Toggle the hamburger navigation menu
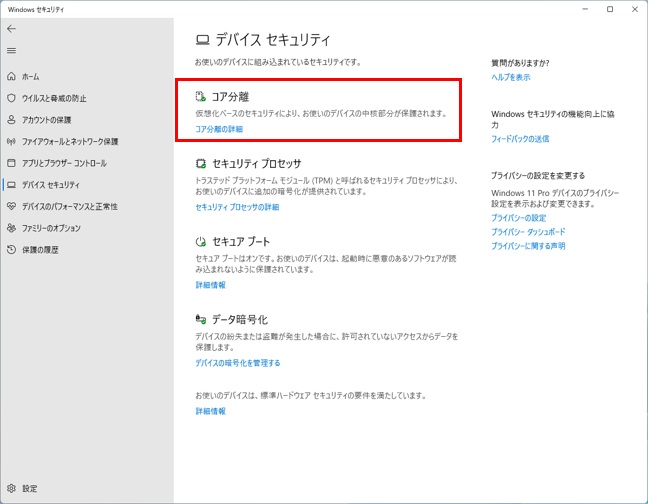 click(x=12, y=50)
